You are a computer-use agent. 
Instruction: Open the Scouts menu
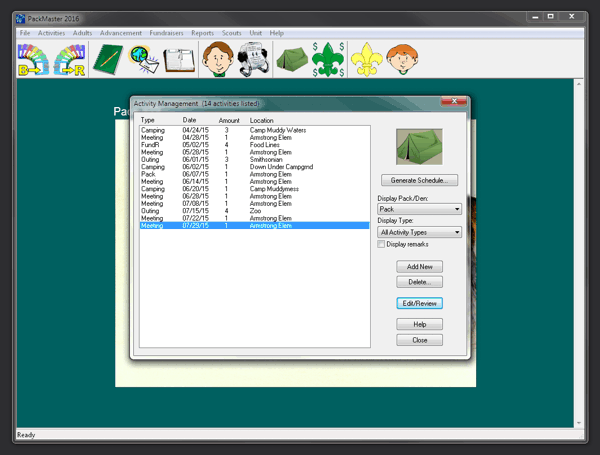tap(232, 33)
